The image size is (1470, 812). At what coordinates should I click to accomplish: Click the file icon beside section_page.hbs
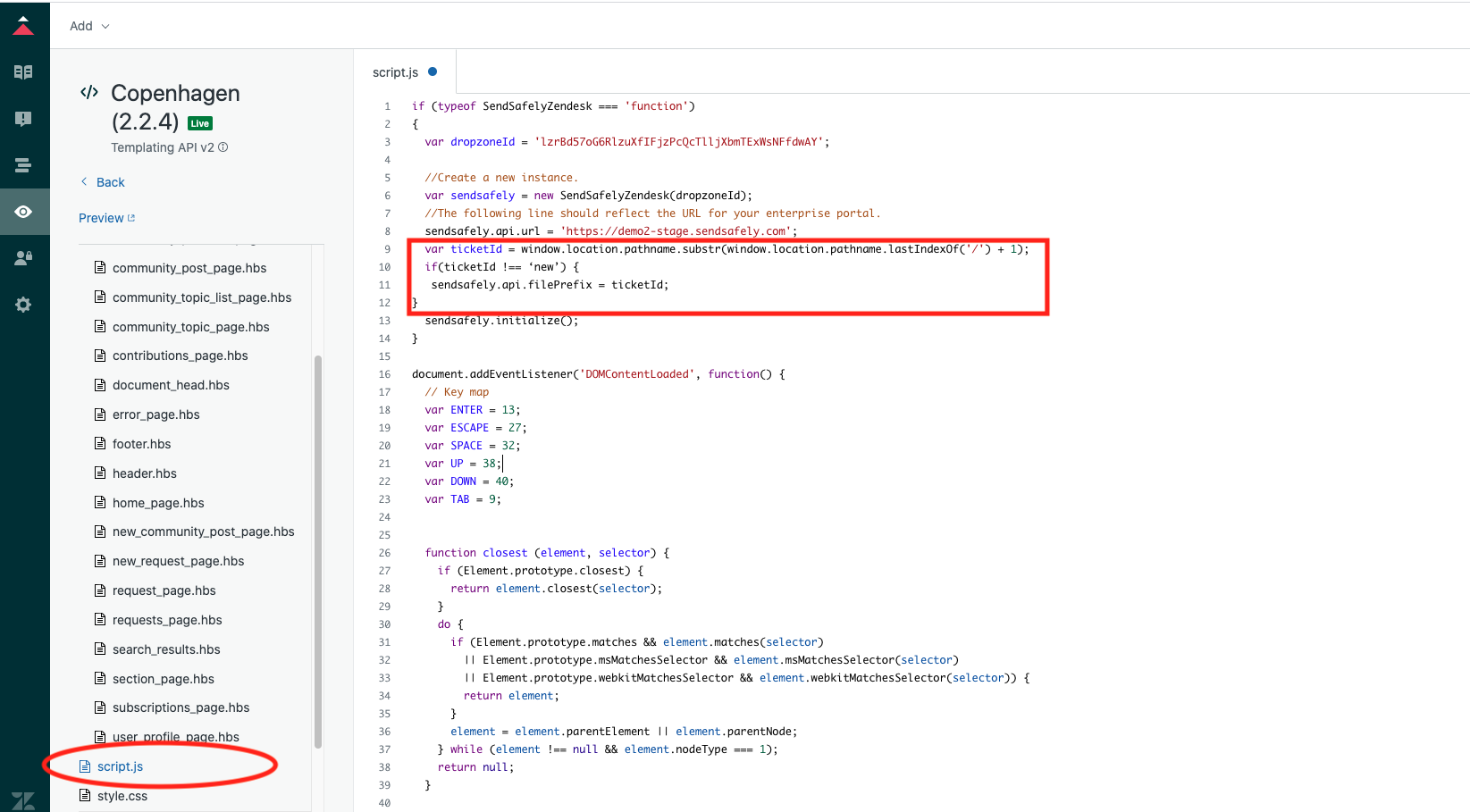(x=100, y=678)
